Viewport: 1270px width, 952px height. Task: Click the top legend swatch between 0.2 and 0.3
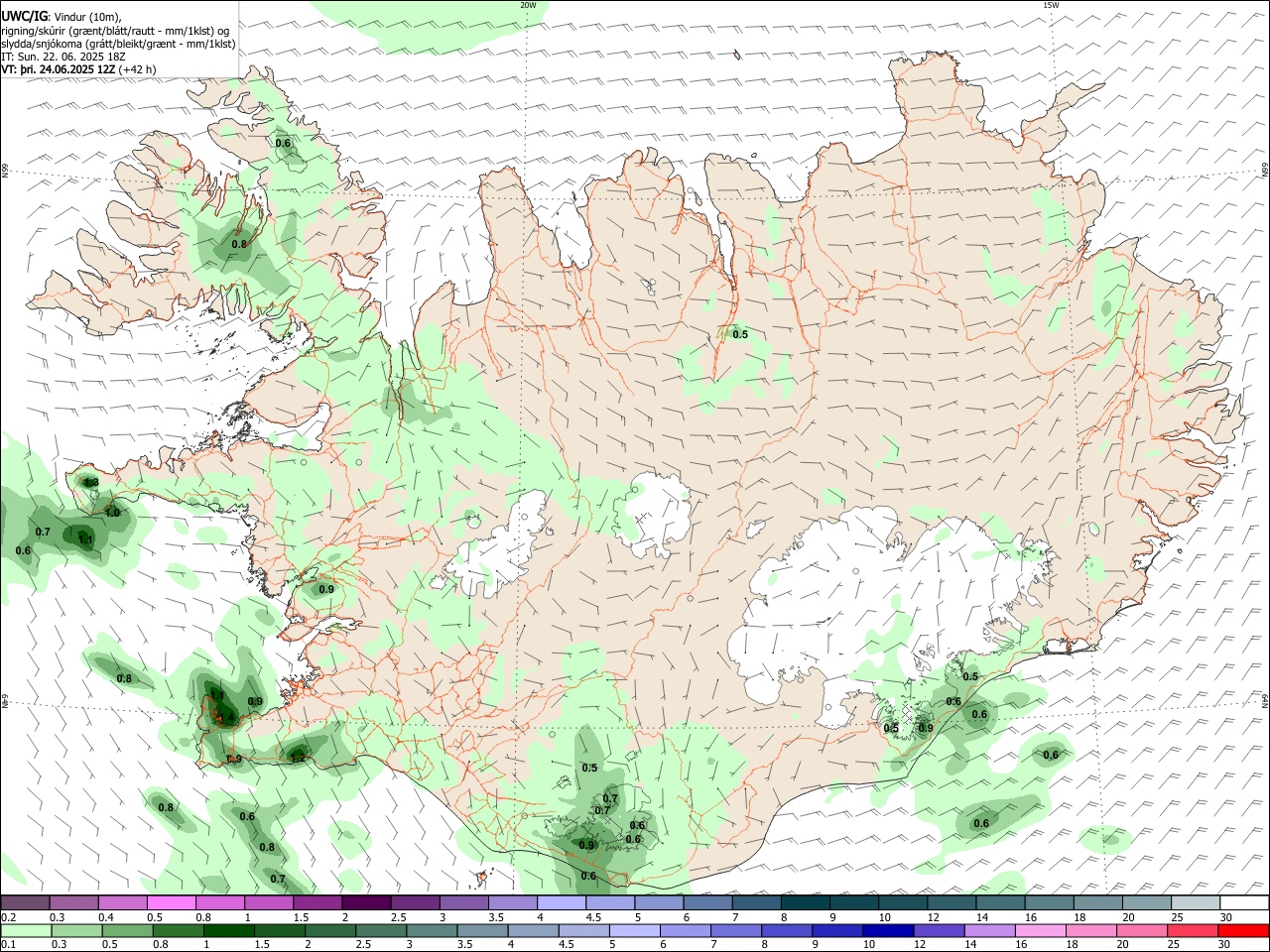pyautogui.click(x=25, y=902)
